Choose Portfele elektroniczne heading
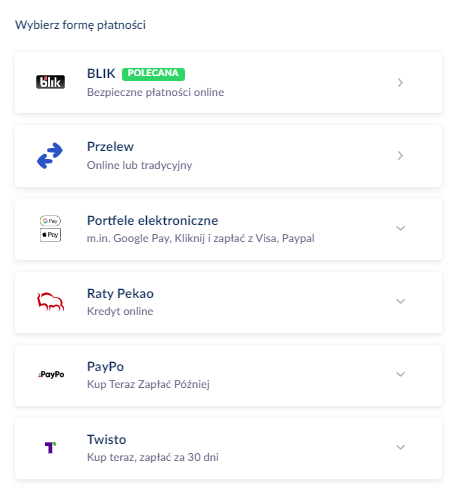Screen dimensions: 459x501 [x=153, y=221]
